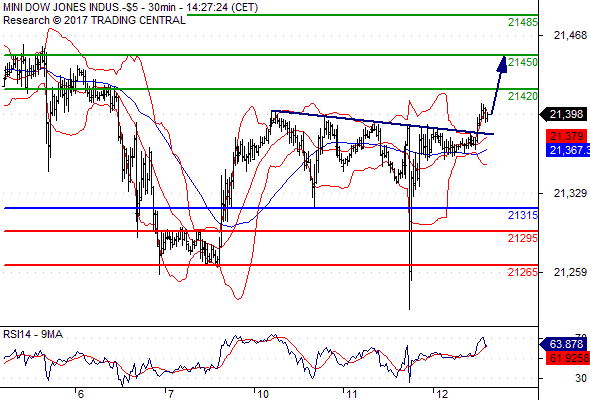Click the green 21485 resistance label
The image size is (590, 400).
click(x=523, y=22)
